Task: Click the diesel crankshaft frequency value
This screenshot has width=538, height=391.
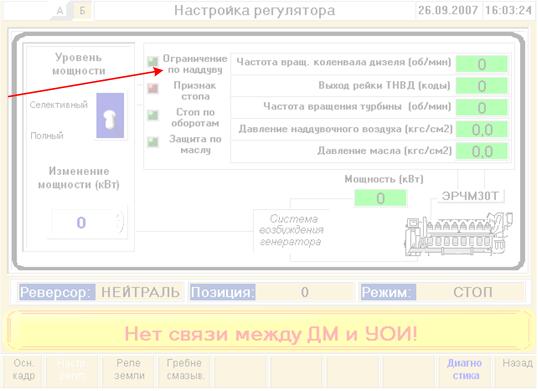Action: click(481, 64)
